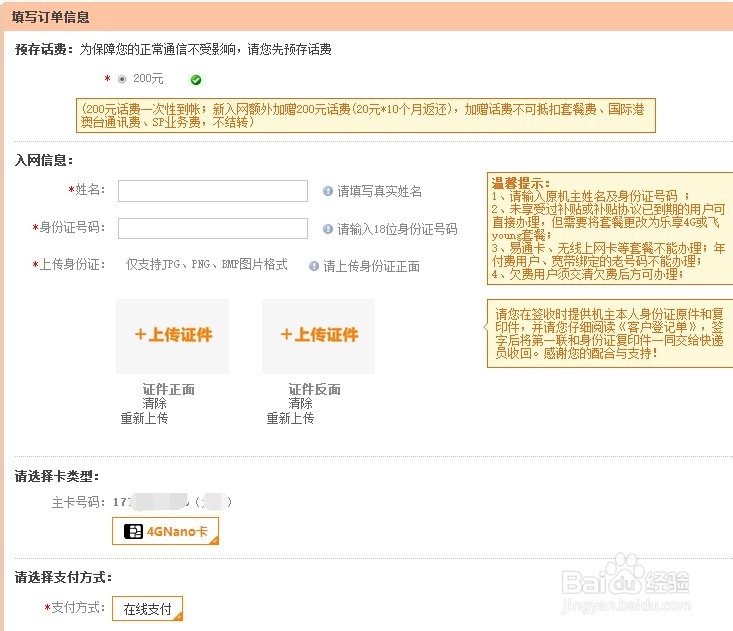
Task: Select the 200元 prepaid radio button
Action: 122,79
